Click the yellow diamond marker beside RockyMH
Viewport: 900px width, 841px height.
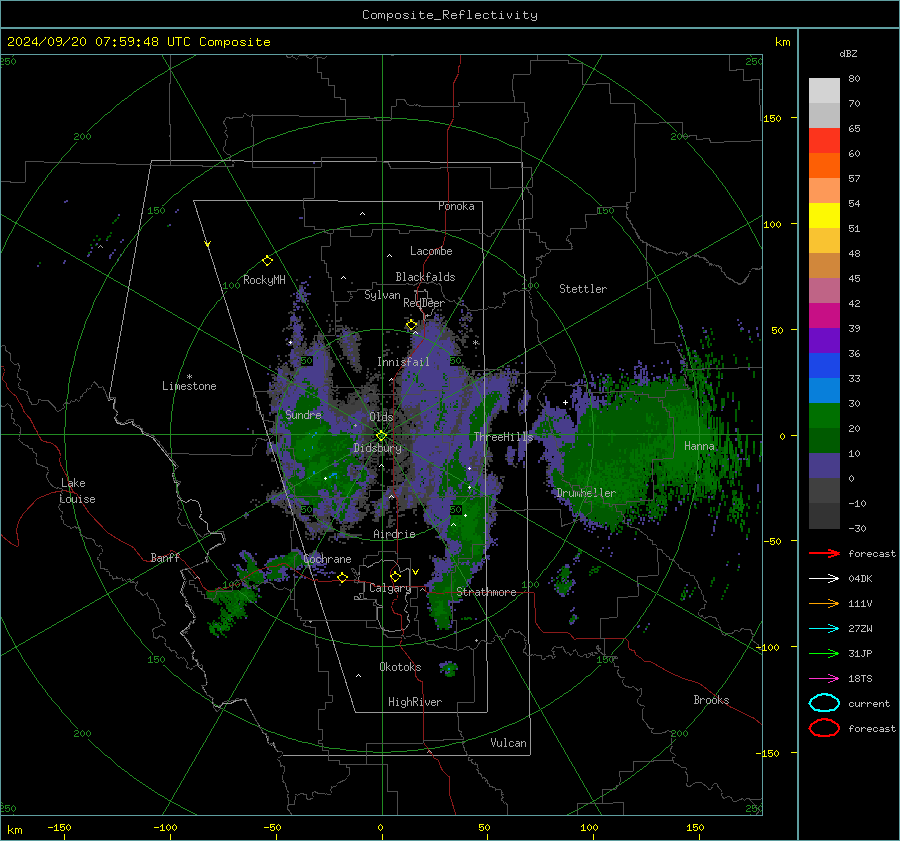(267, 261)
